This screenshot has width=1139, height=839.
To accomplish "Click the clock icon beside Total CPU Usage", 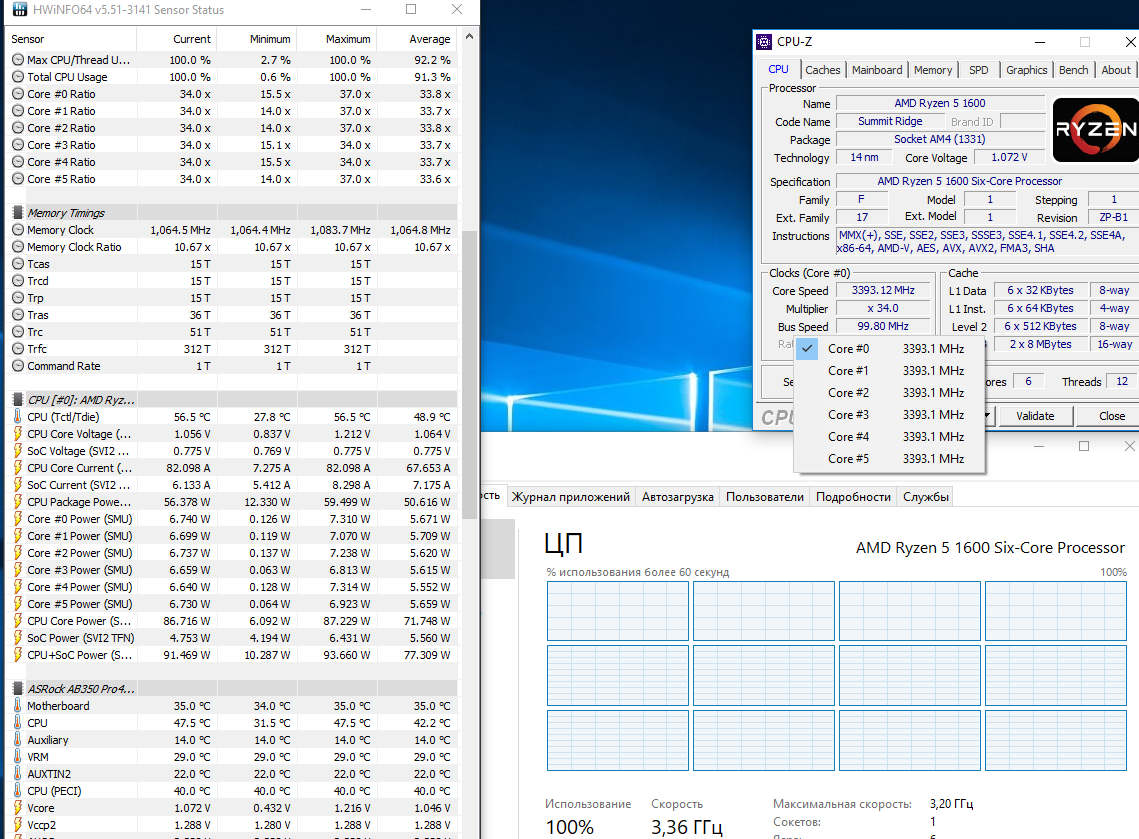I will 18,77.
